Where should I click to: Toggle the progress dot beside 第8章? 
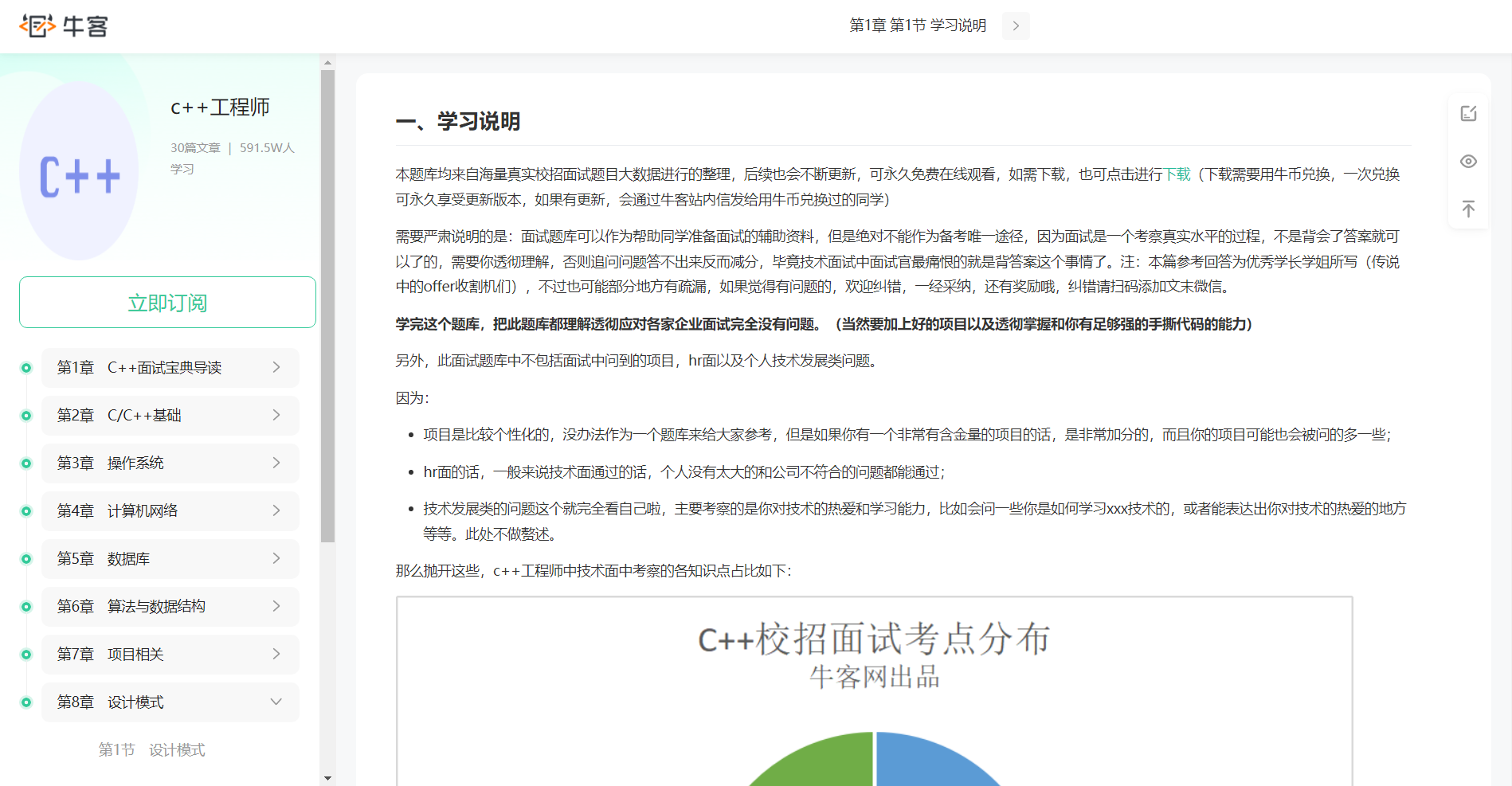(x=26, y=702)
